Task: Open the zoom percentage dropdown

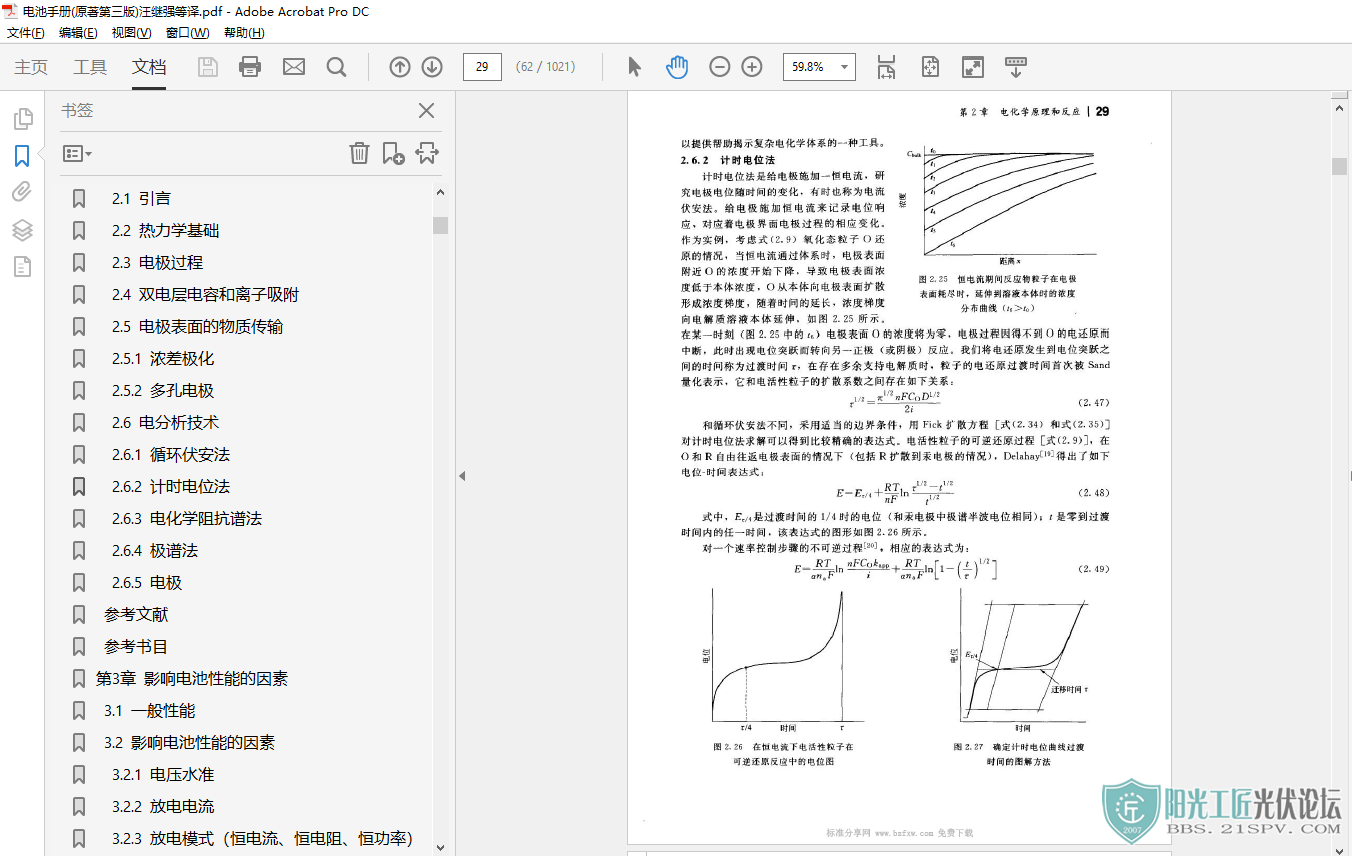Action: tap(846, 67)
